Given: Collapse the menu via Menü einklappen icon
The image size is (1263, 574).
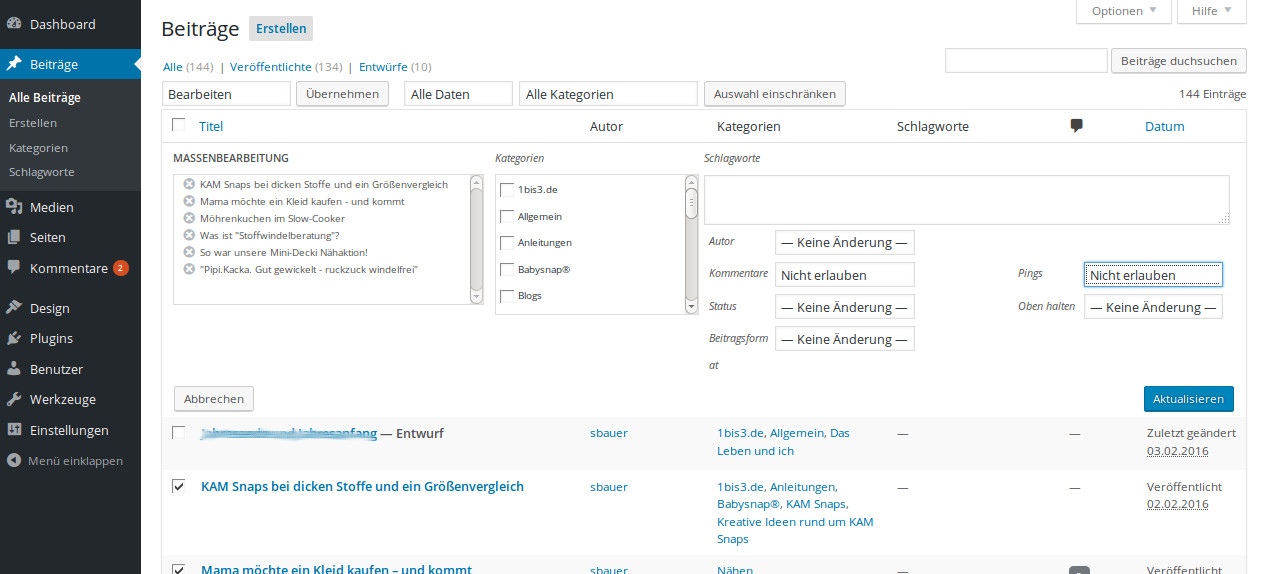Looking at the screenshot, I should [x=14, y=461].
